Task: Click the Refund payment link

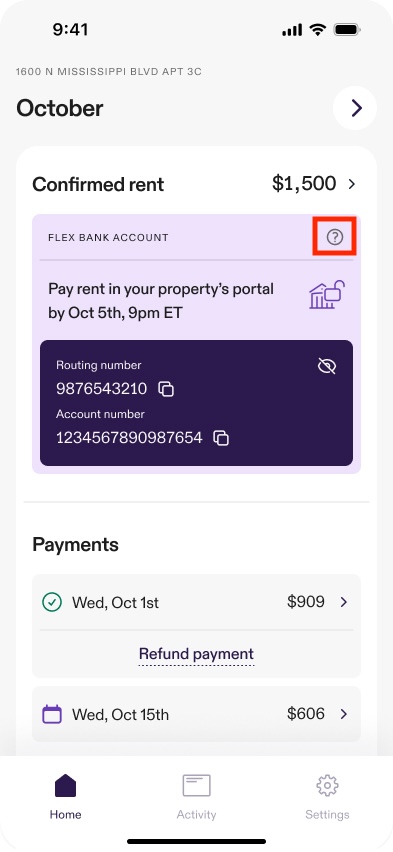Action: click(196, 654)
